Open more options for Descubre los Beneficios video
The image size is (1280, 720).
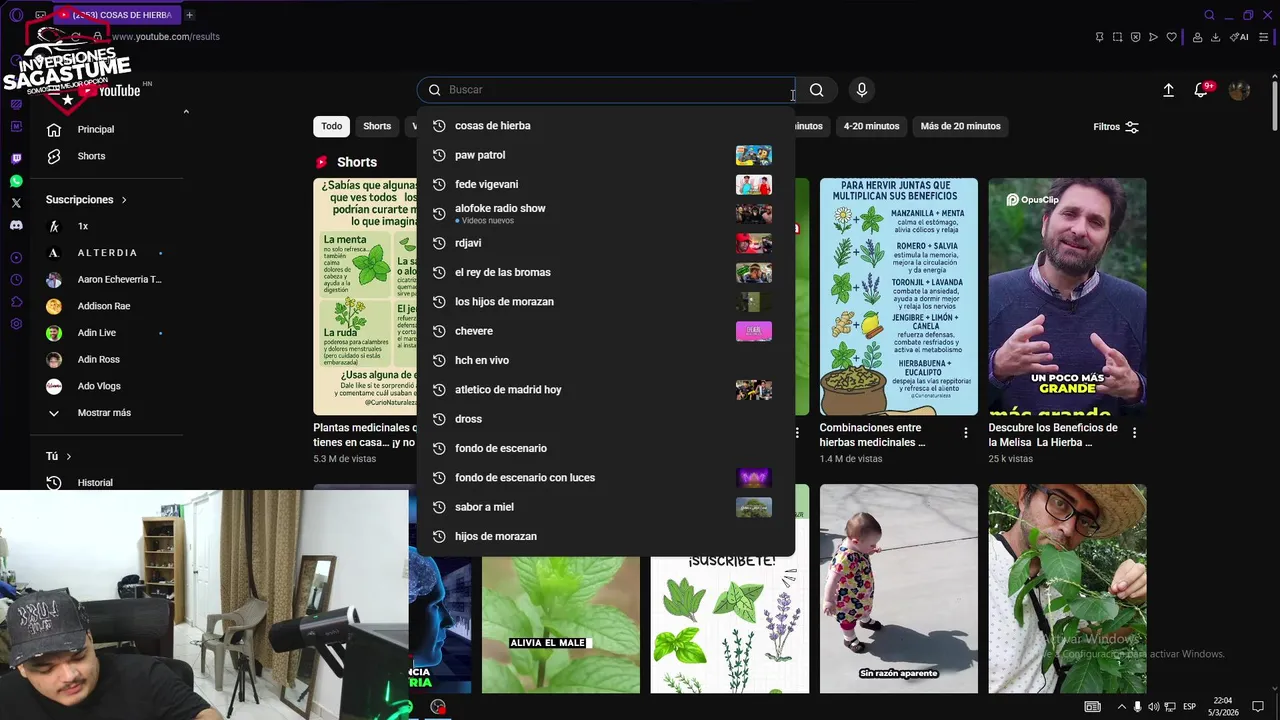(1134, 433)
